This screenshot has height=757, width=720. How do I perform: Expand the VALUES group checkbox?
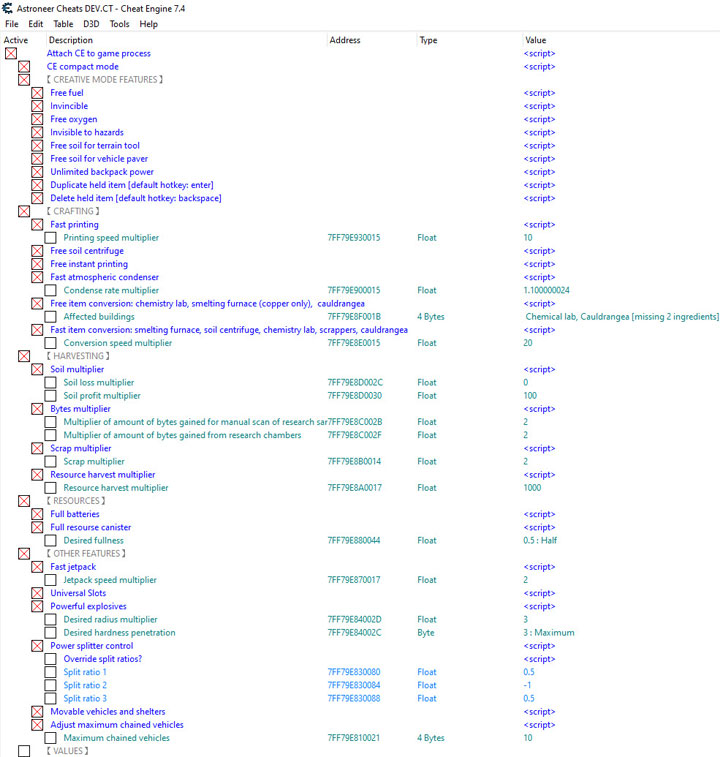tap(24, 751)
